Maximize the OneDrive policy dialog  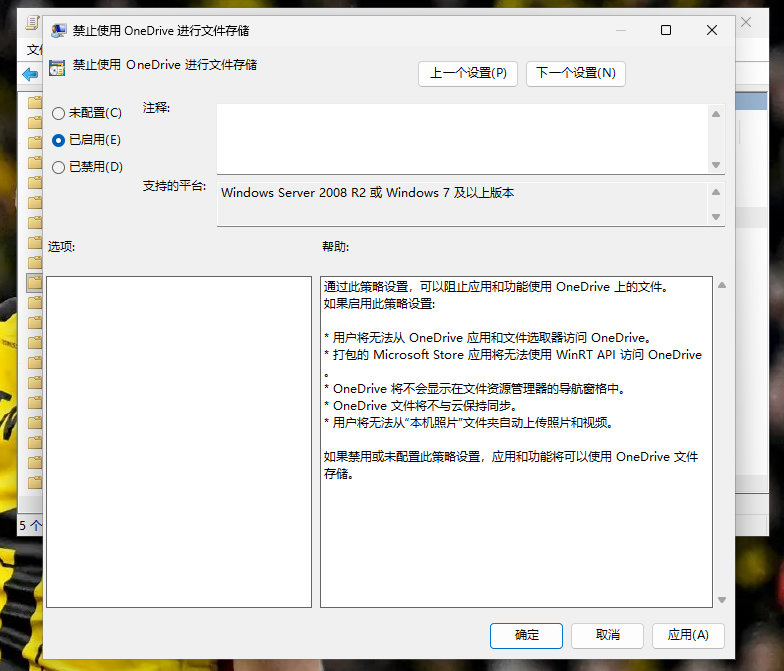pos(666,30)
